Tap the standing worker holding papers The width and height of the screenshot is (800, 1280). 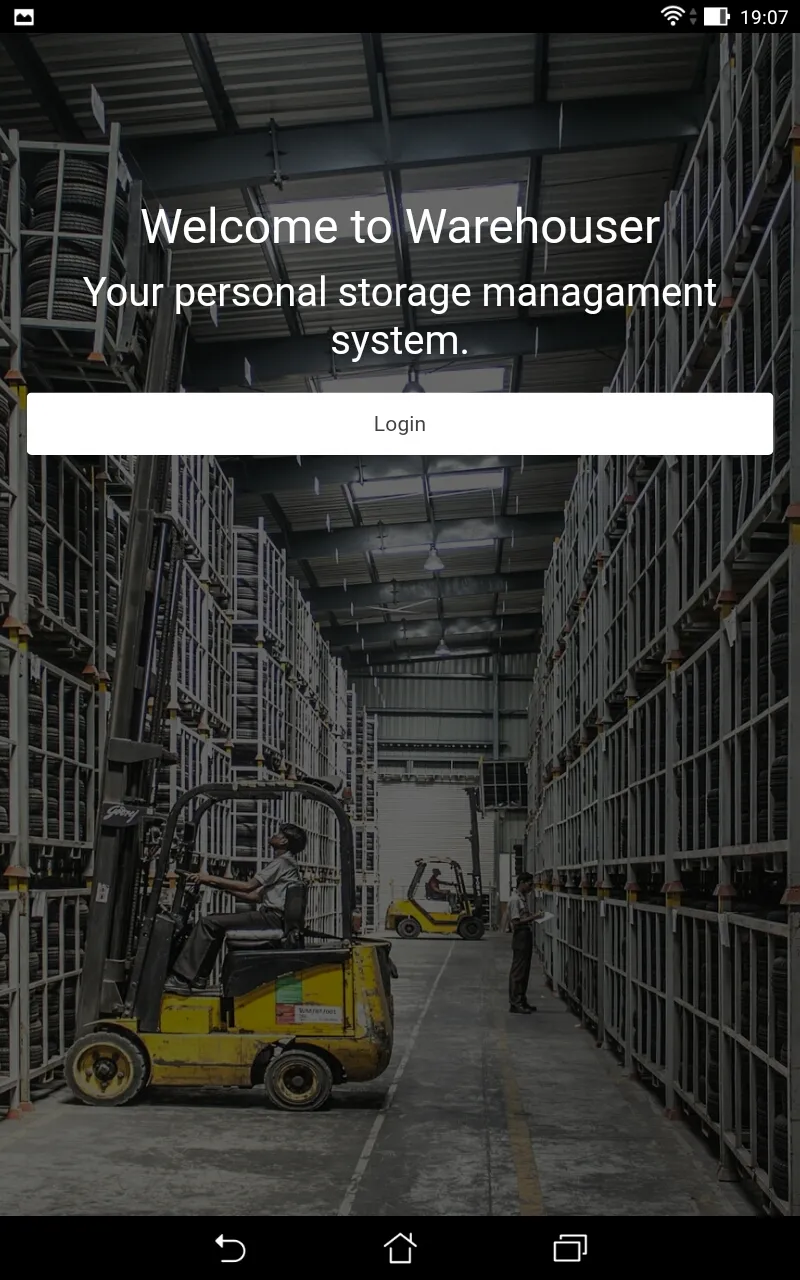coord(522,942)
